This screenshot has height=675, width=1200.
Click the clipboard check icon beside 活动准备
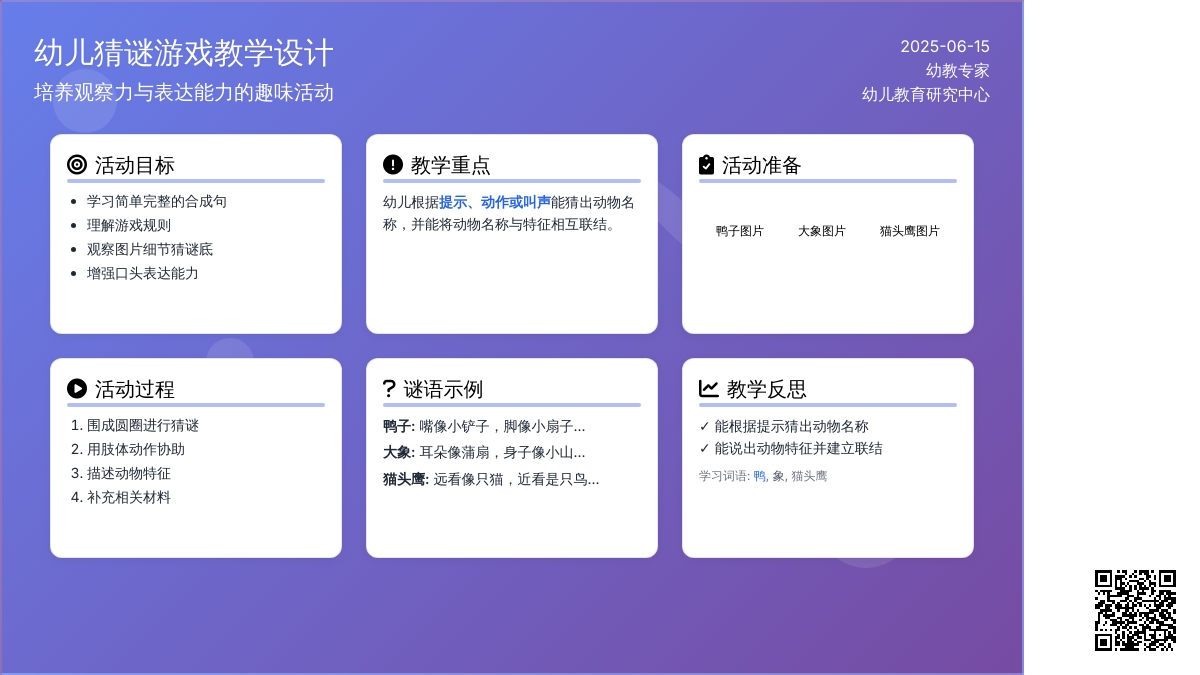coord(707,165)
